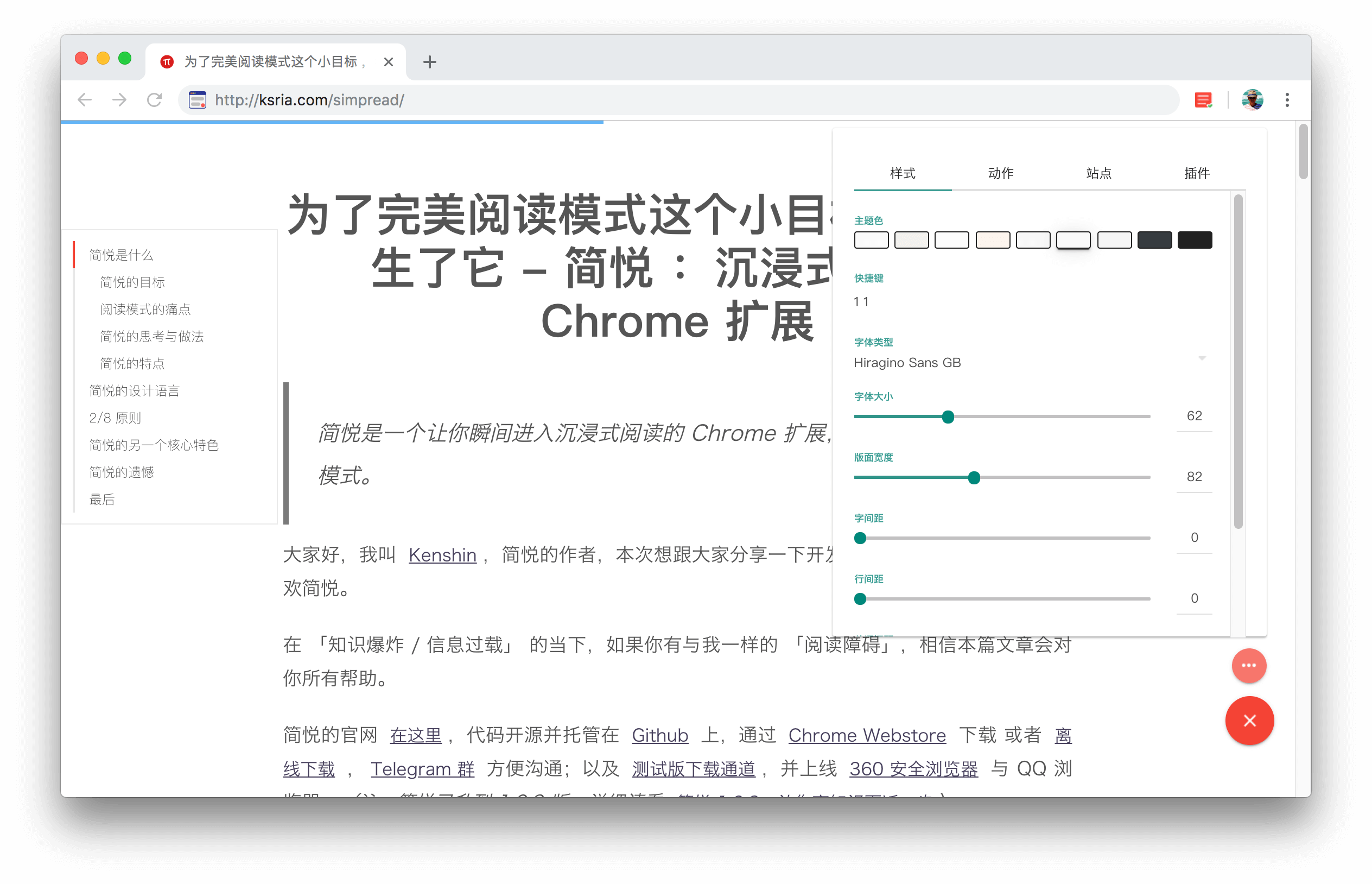The image size is (1372, 884).
Task: Click the page vertical scrollbar
Action: click(x=1303, y=153)
